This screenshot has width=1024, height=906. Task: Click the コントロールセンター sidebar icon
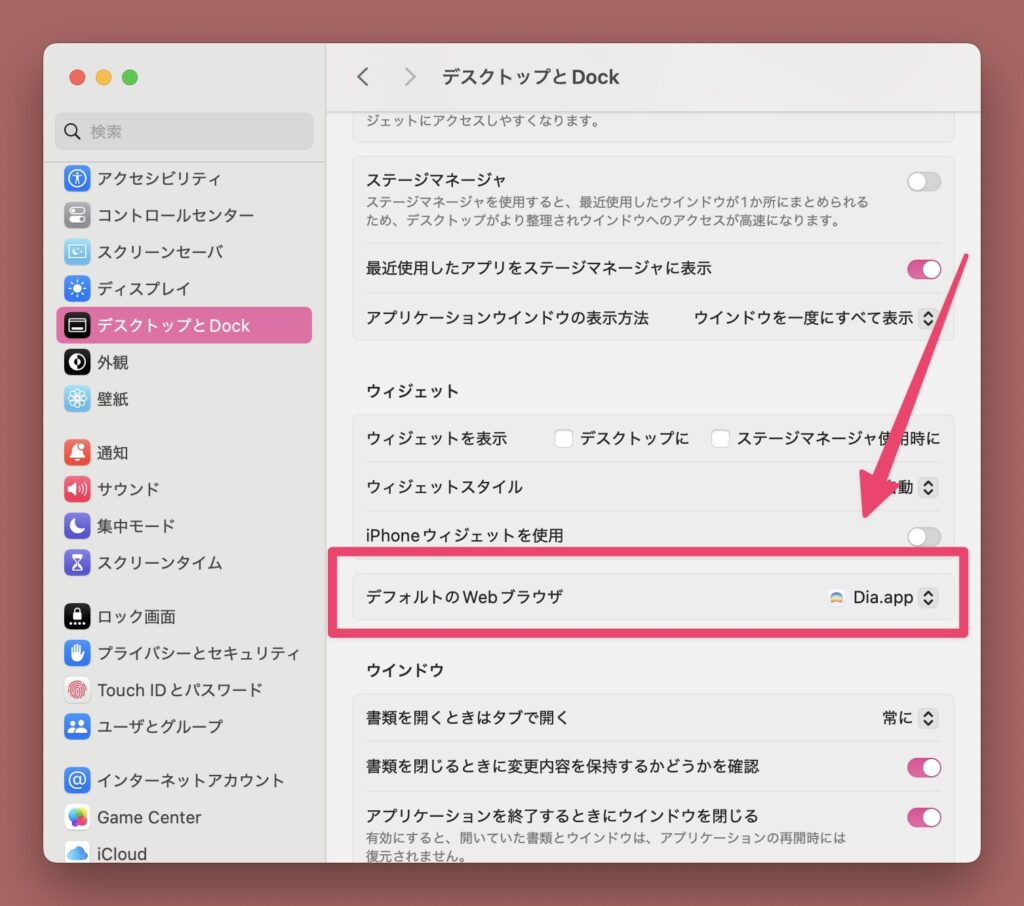tap(77, 215)
